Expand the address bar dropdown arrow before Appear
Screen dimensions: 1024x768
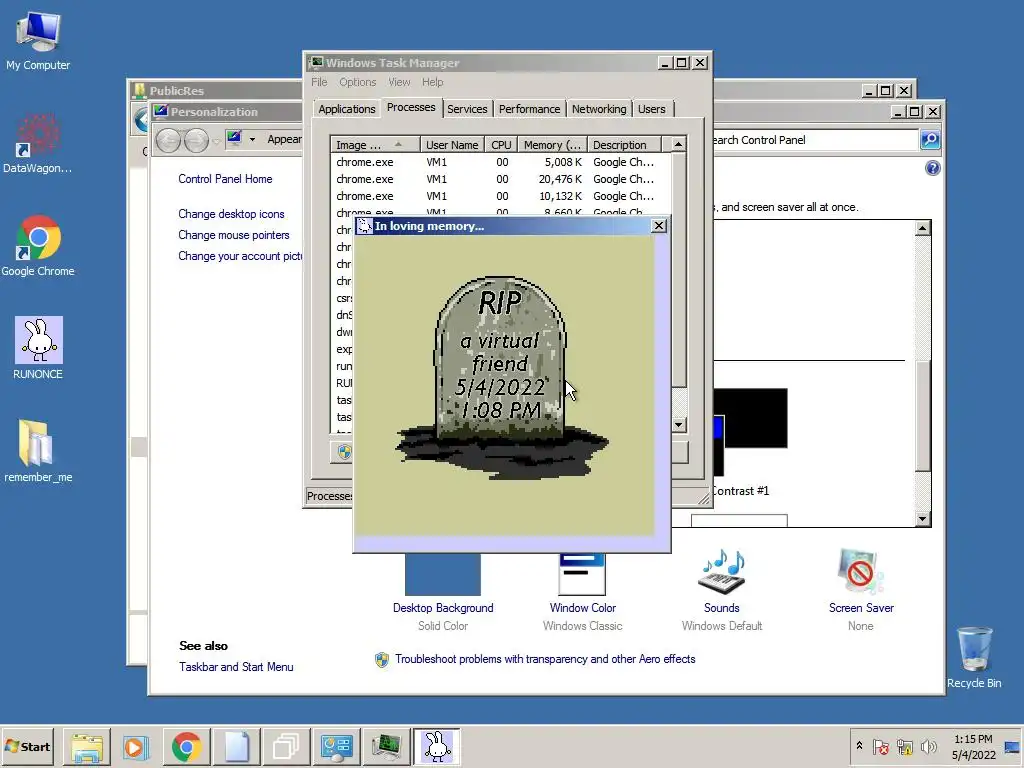click(x=252, y=139)
